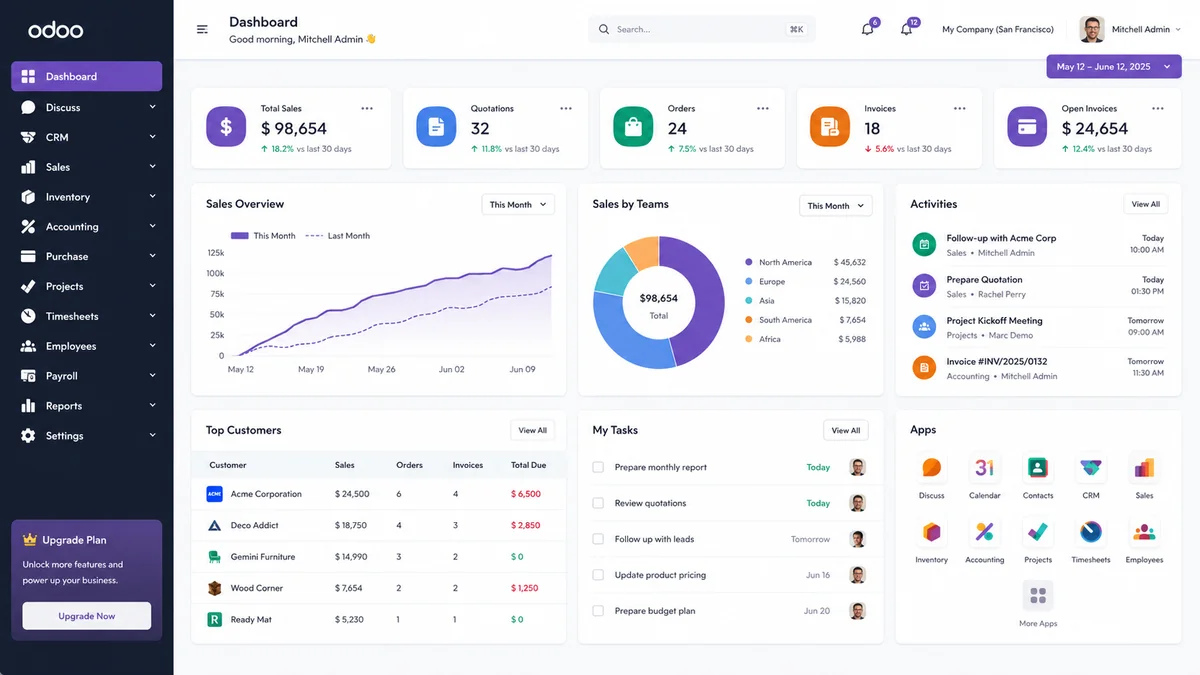1200x675 pixels.
Task: Expand the Settings sidebar chevron
Action: (153, 435)
